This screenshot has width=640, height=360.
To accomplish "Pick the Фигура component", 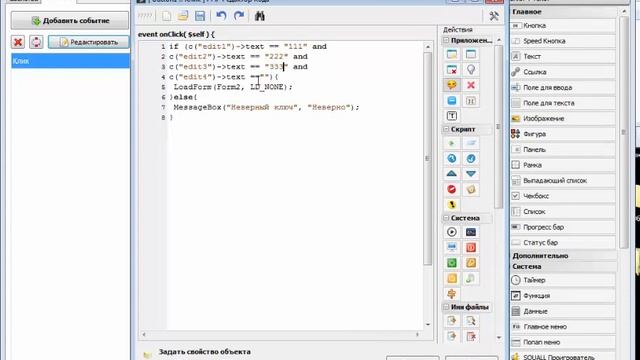I will pos(563,134).
